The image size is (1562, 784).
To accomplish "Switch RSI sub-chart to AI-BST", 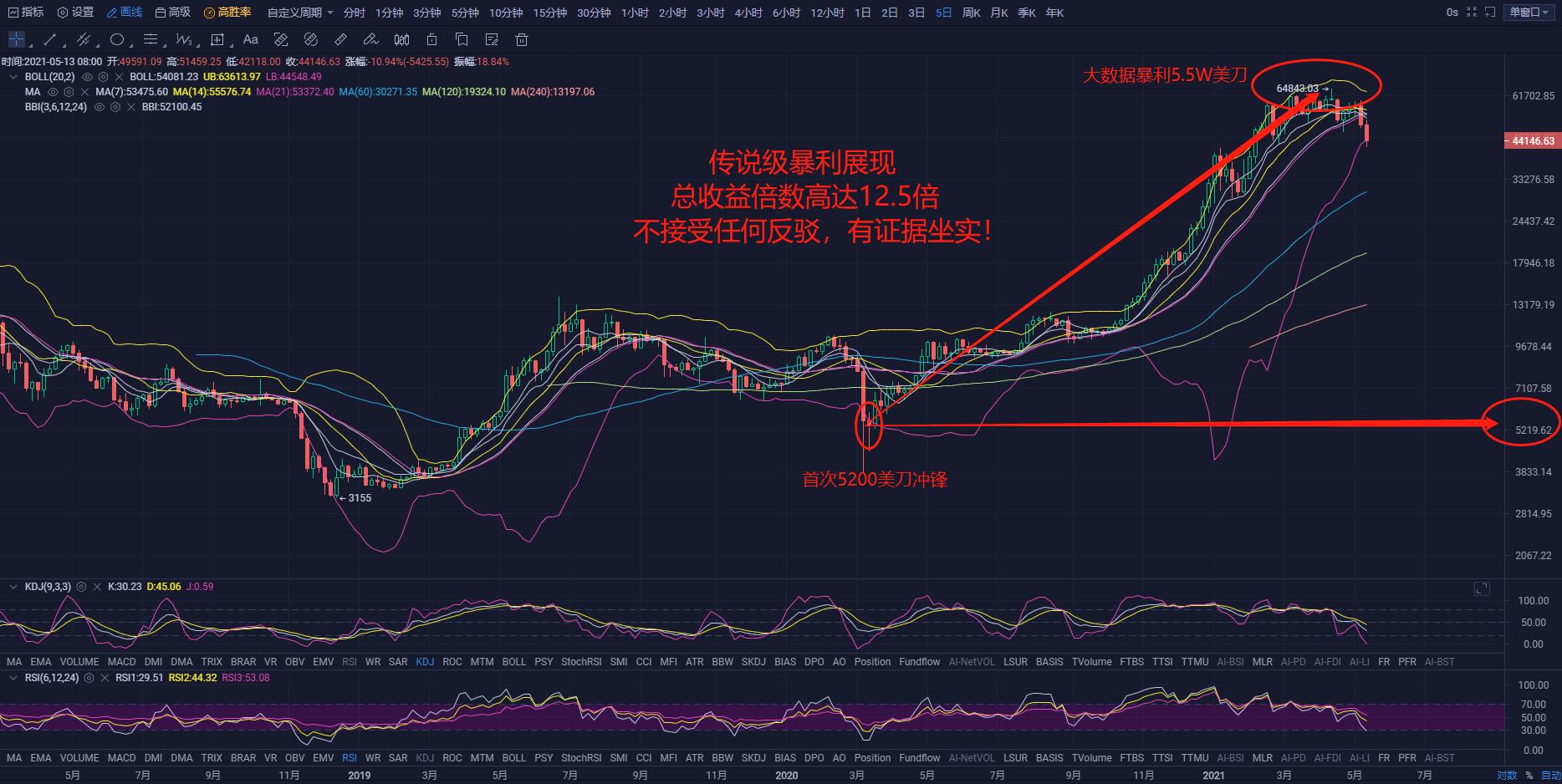I will click(x=1439, y=758).
